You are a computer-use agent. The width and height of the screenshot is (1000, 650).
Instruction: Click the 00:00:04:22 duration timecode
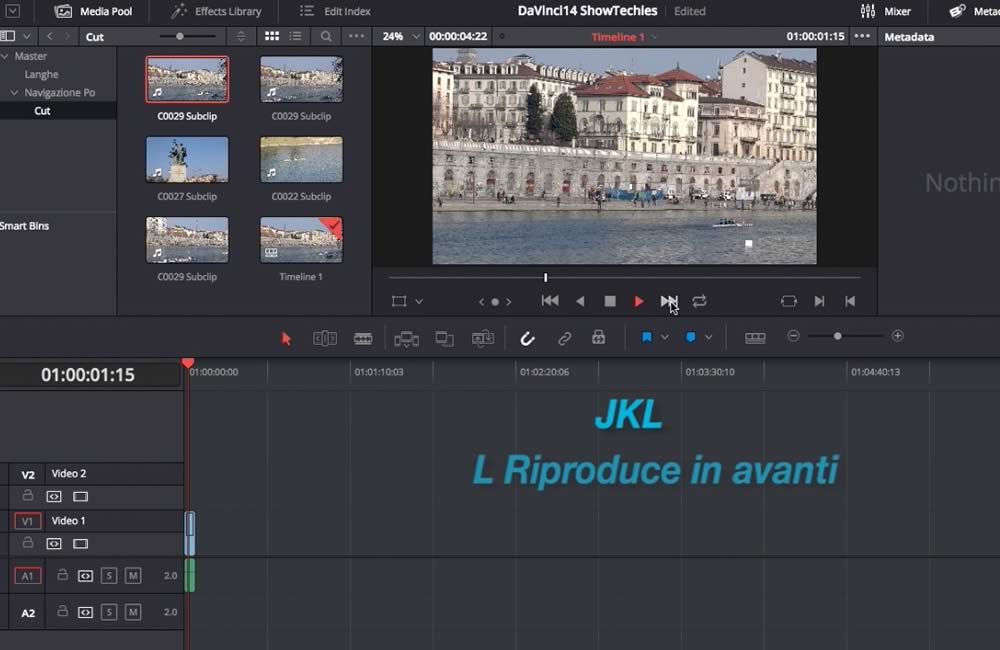tap(458, 36)
